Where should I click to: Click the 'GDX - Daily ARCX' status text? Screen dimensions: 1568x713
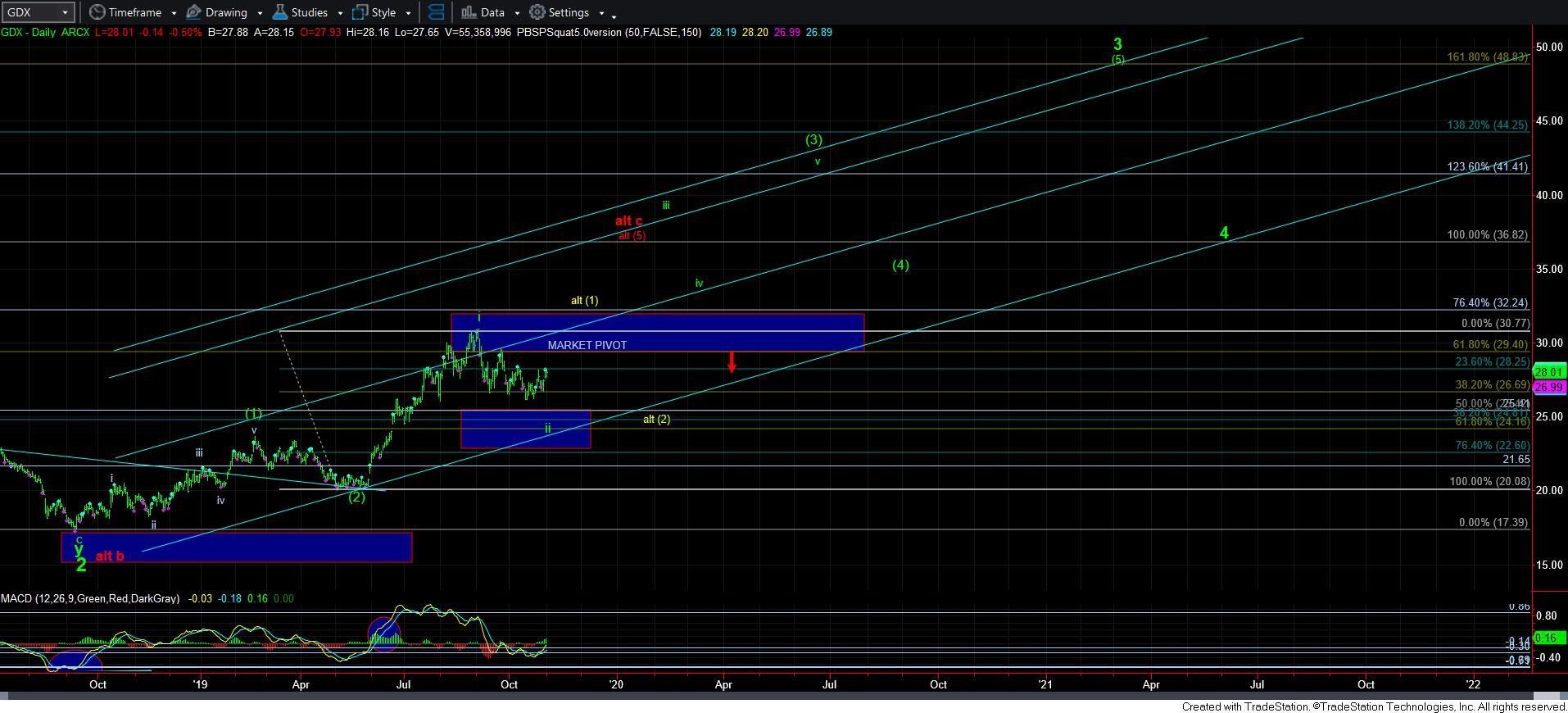pyautogui.click(x=46, y=33)
